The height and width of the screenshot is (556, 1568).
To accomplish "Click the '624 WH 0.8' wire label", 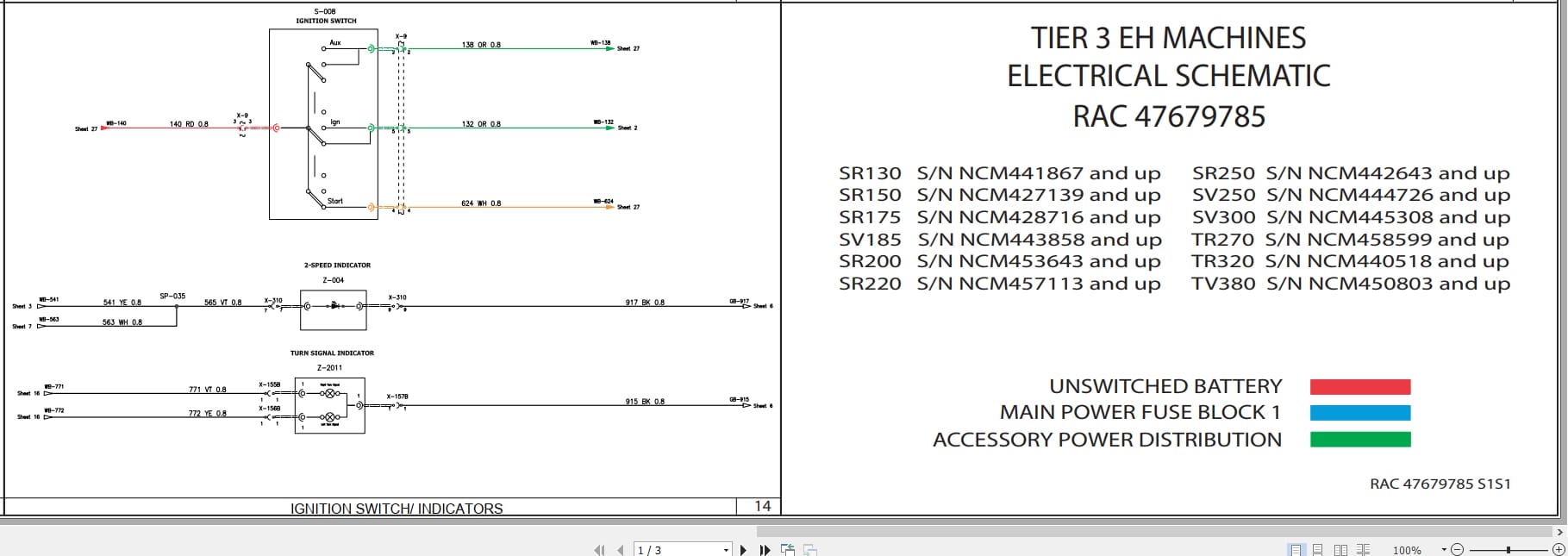I will [481, 203].
